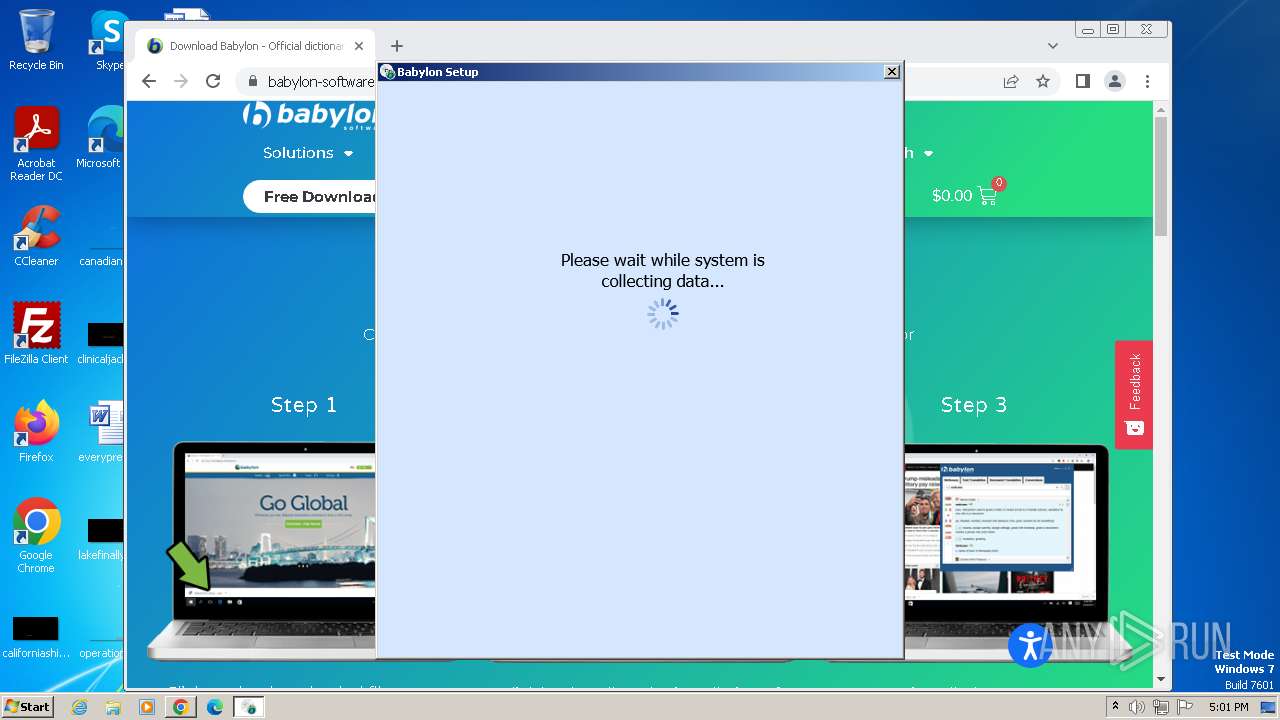Open Chrome profile avatar menu
1280x720 pixels.
tap(1115, 81)
